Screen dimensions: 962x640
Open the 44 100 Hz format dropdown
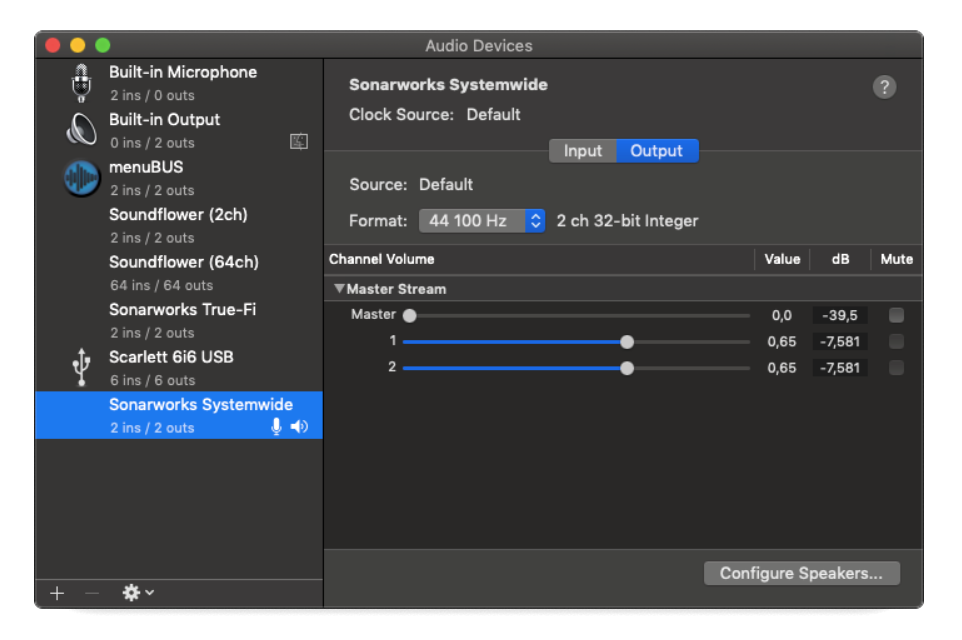482,221
